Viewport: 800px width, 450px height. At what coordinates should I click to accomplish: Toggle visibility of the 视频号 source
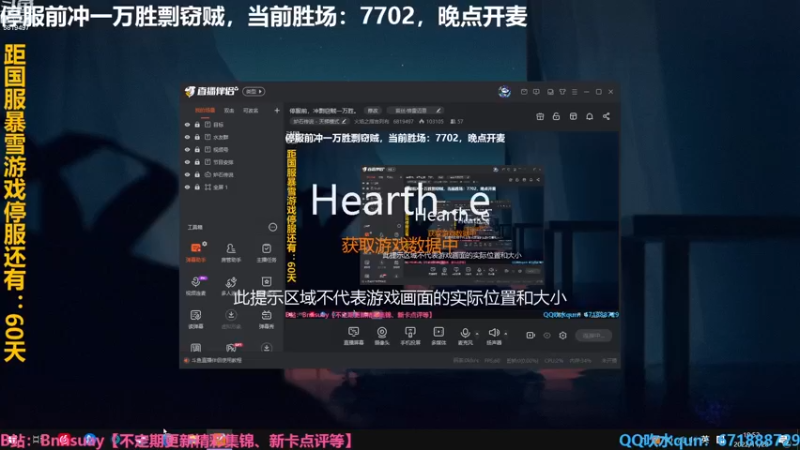pyautogui.click(x=187, y=149)
